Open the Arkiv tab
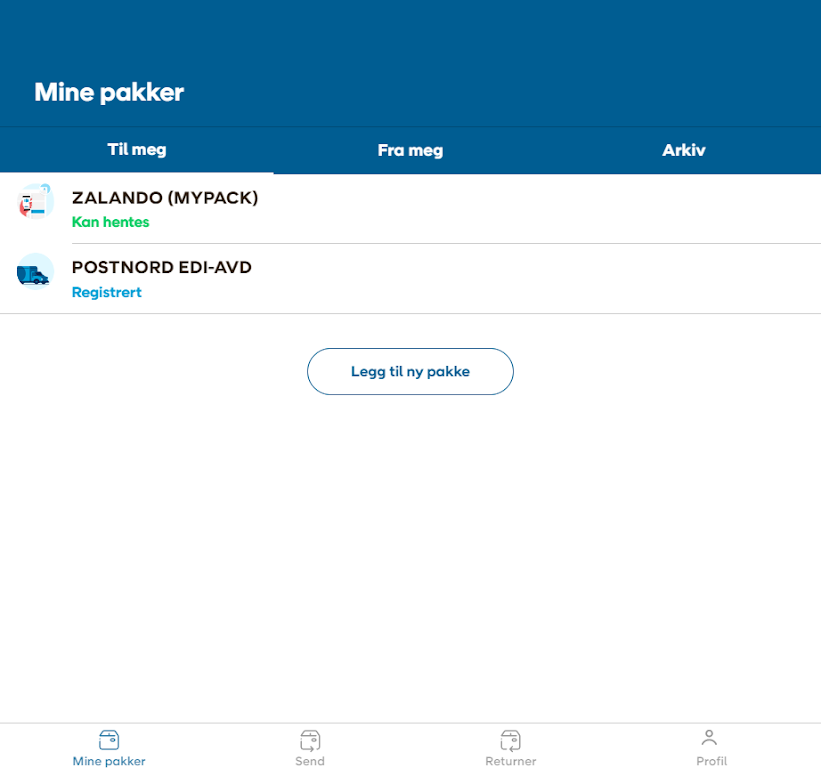 pos(684,151)
